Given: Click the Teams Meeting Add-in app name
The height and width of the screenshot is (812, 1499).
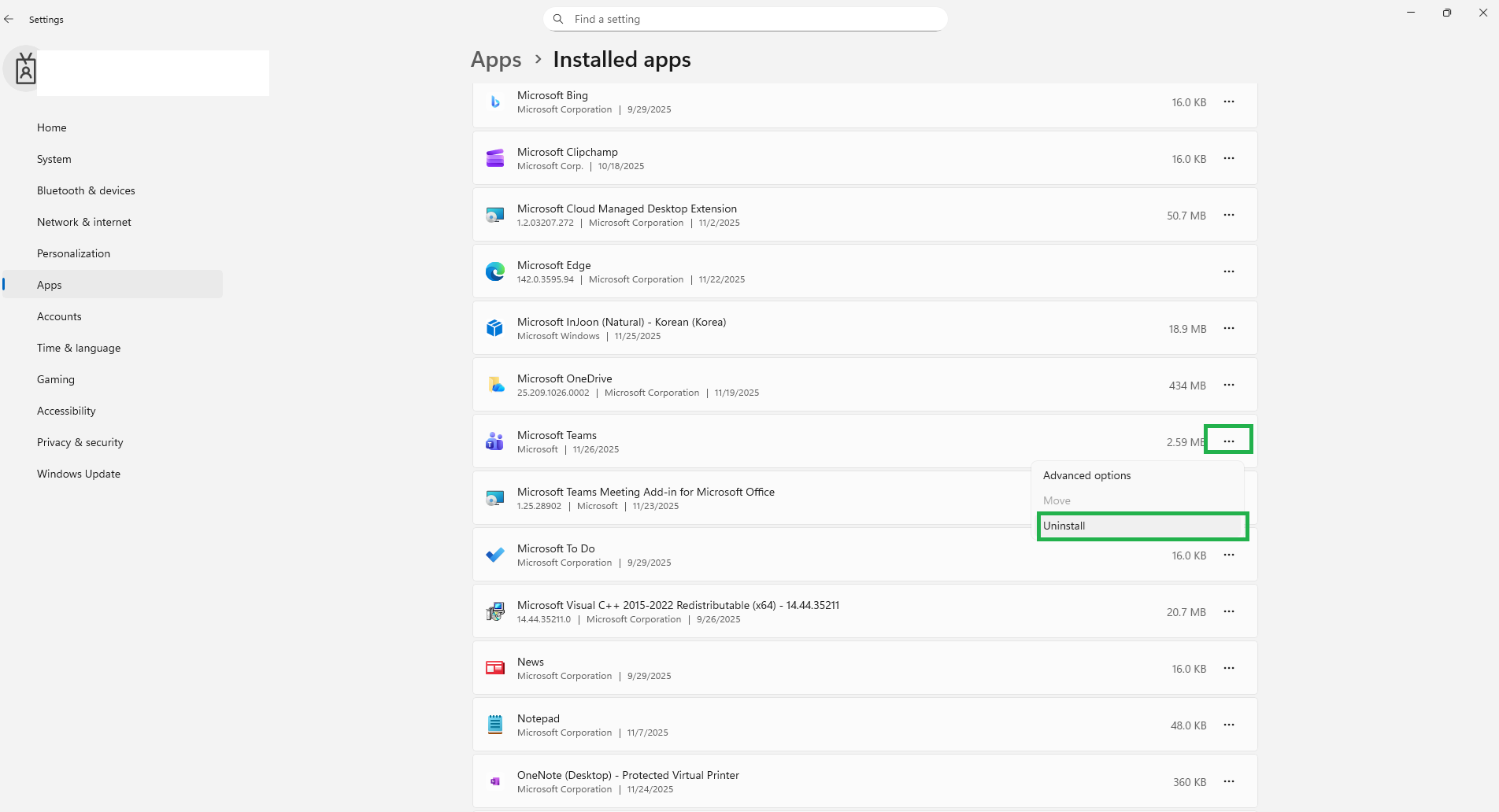Looking at the screenshot, I should (646, 492).
